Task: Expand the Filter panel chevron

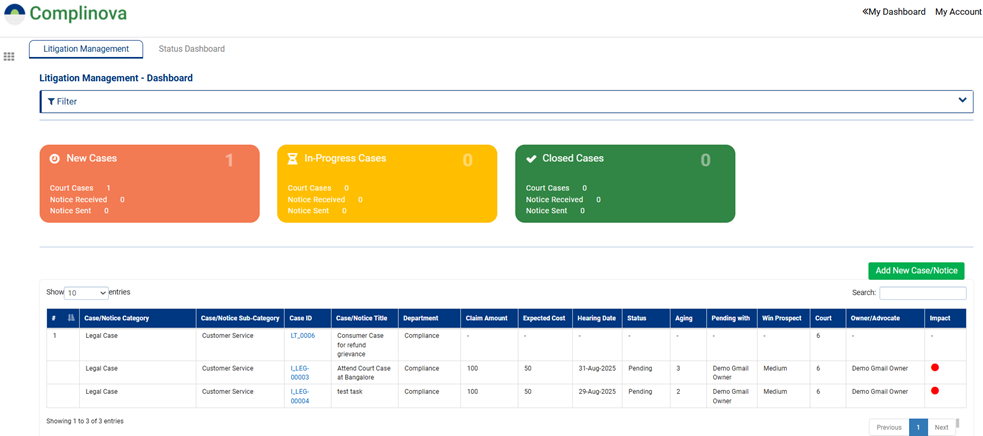Action: 962,100
